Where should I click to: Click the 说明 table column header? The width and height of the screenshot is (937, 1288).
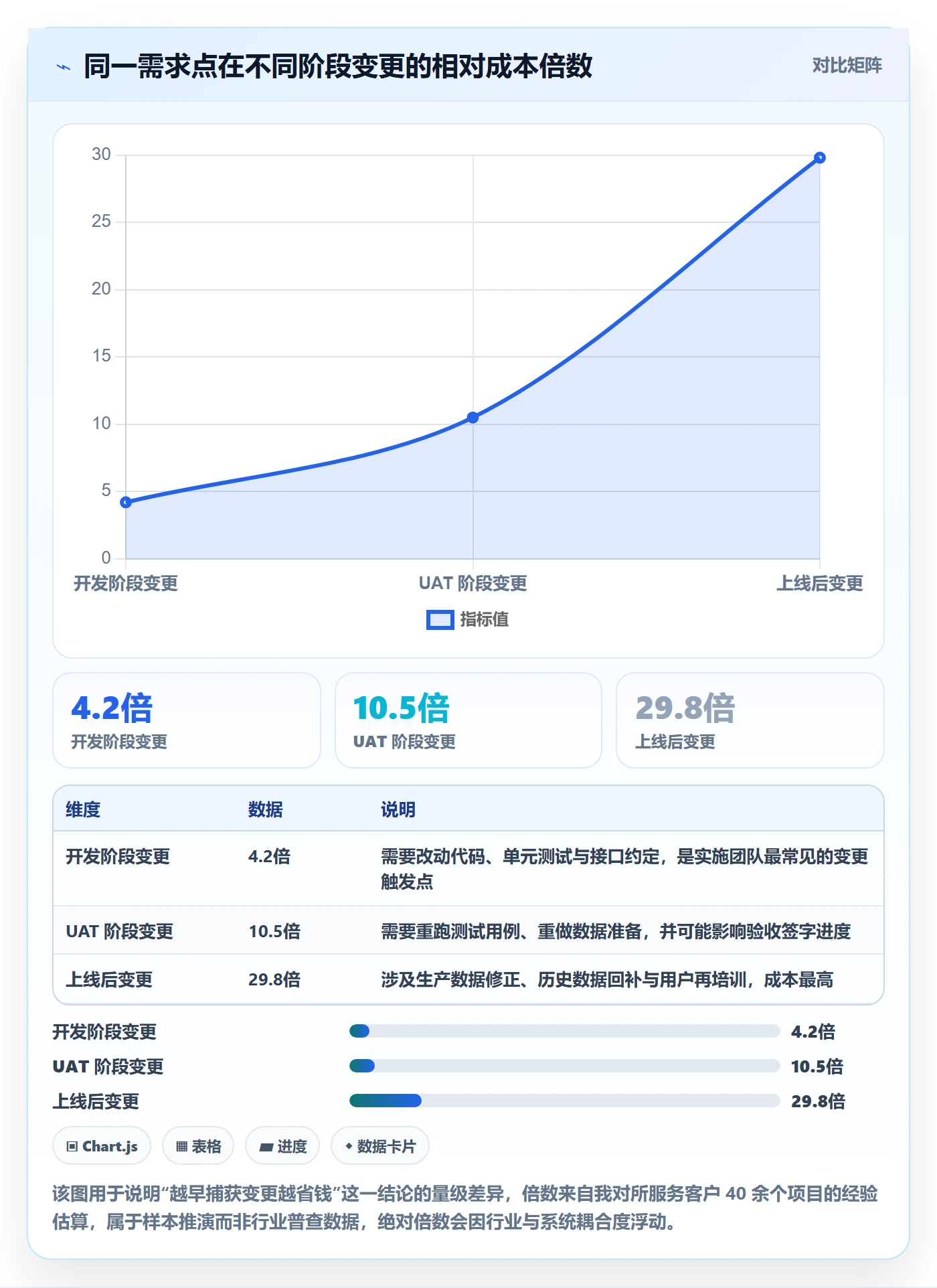[398, 809]
